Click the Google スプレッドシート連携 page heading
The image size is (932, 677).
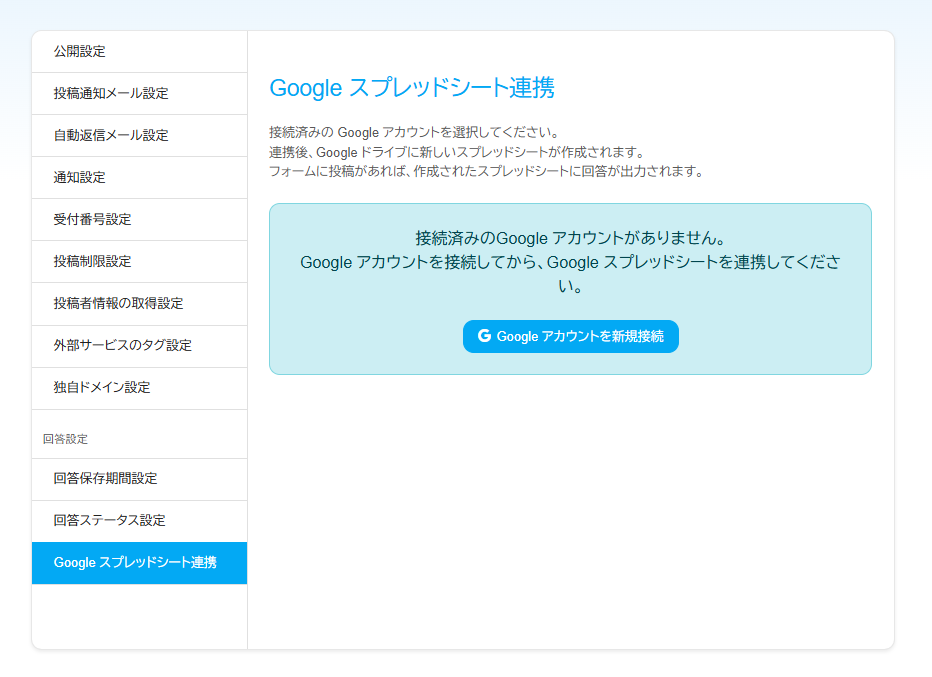click(x=412, y=88)
